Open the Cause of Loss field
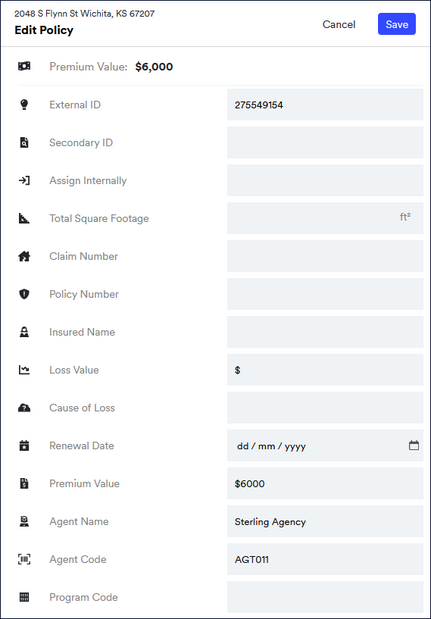Viewport: 431px width, 619px height. tap(325, 408)
